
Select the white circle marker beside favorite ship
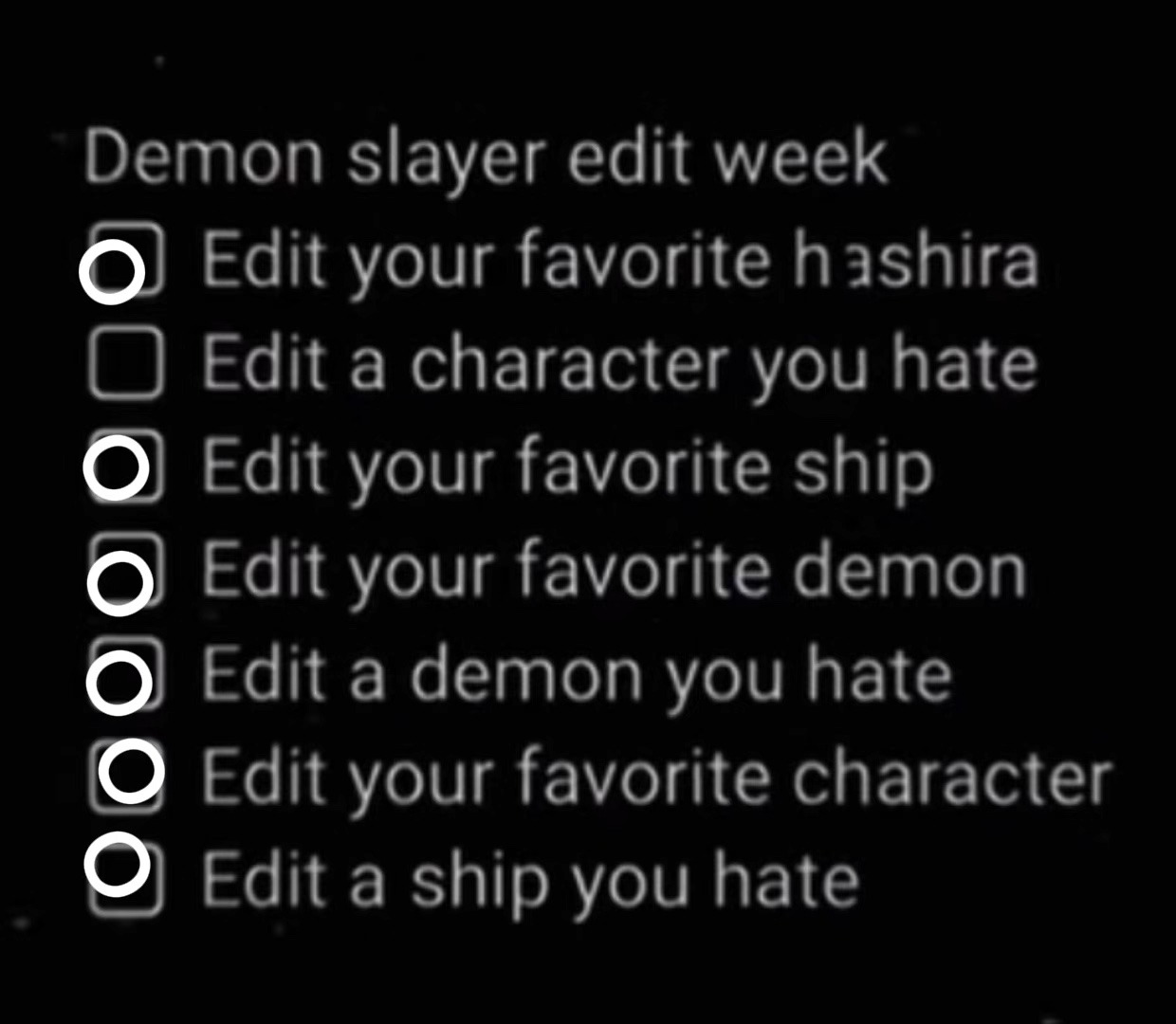(x=117, y=467)
